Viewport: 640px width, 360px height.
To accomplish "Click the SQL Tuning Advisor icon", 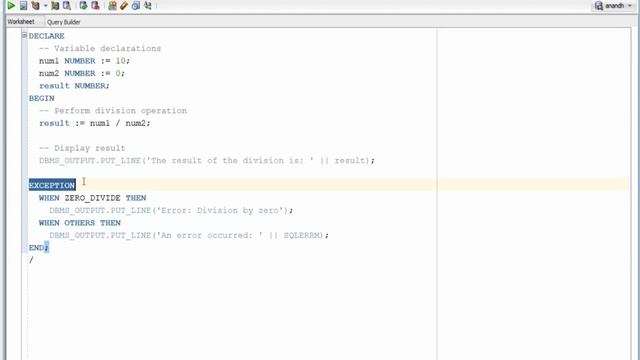I will [67, 6].
